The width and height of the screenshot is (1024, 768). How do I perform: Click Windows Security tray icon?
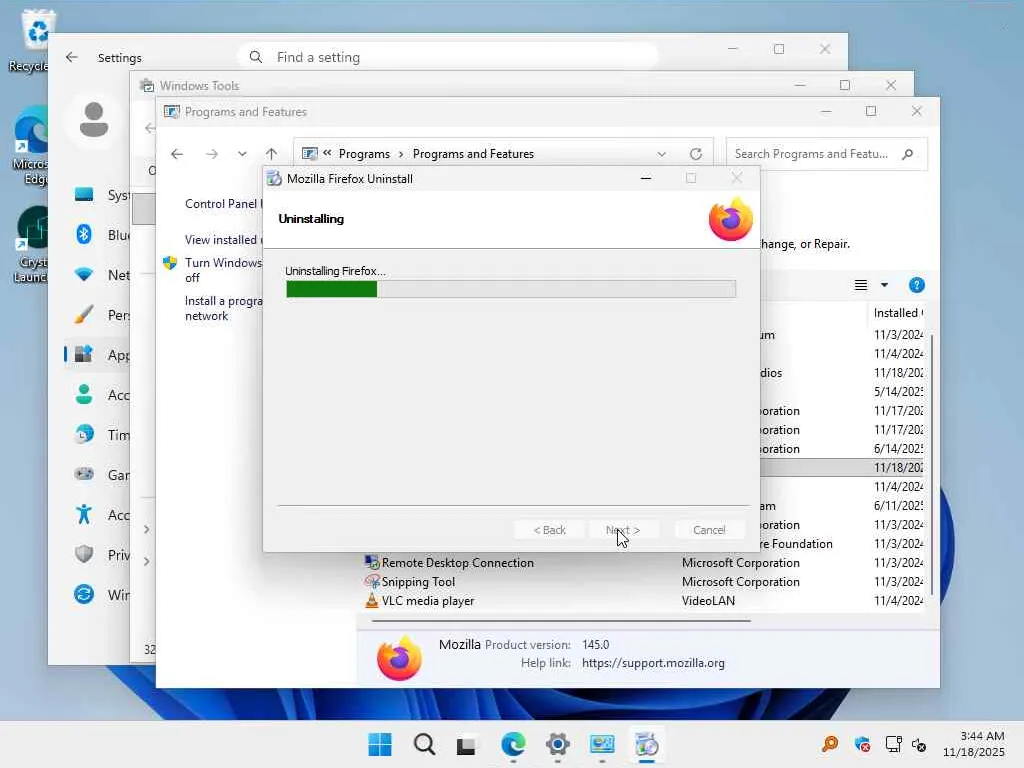click(862, 744)
